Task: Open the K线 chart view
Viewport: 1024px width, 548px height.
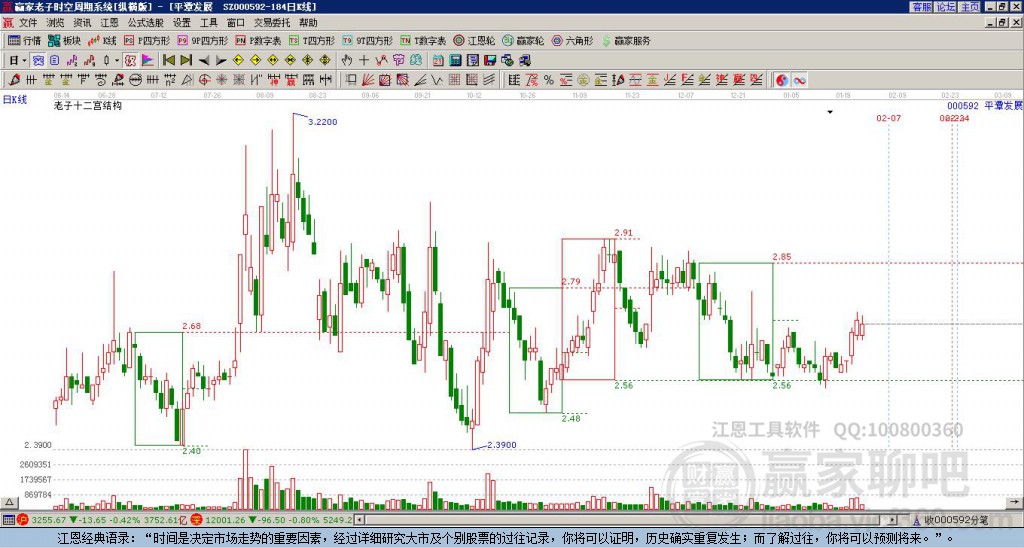Action: click(104, 40)
